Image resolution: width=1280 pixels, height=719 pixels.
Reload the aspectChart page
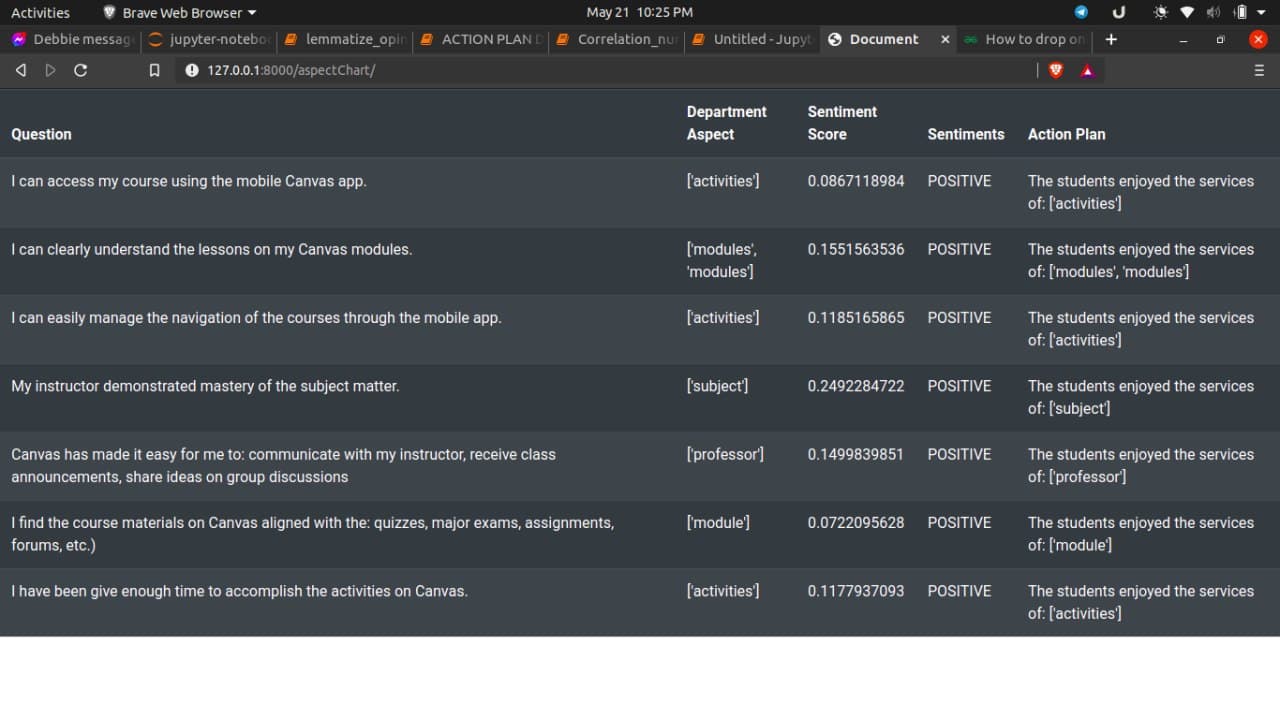(x=81, y=70)
